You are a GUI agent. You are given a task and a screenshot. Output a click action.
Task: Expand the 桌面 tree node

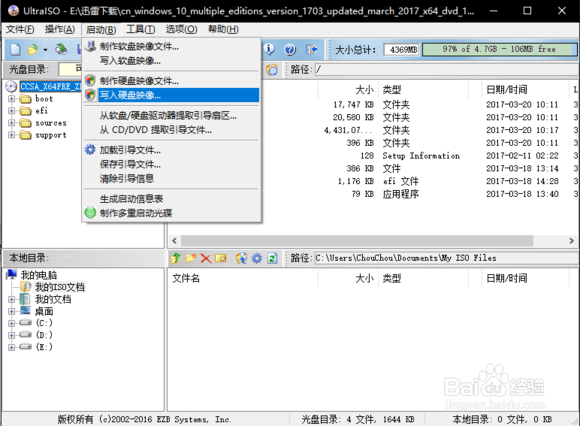point(11,311)
